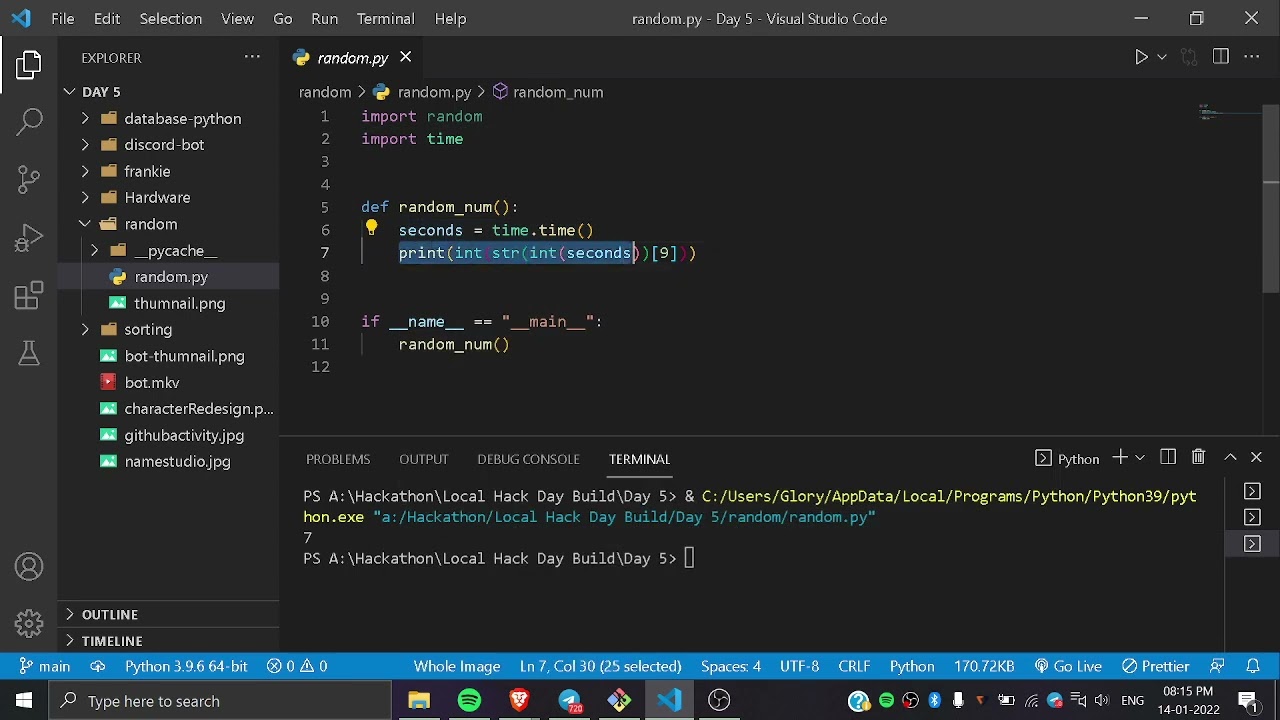Image resolution: width=1280 pixels, height=720 pixels.
Task: Click the main branch status item
Action: [43, 667]
